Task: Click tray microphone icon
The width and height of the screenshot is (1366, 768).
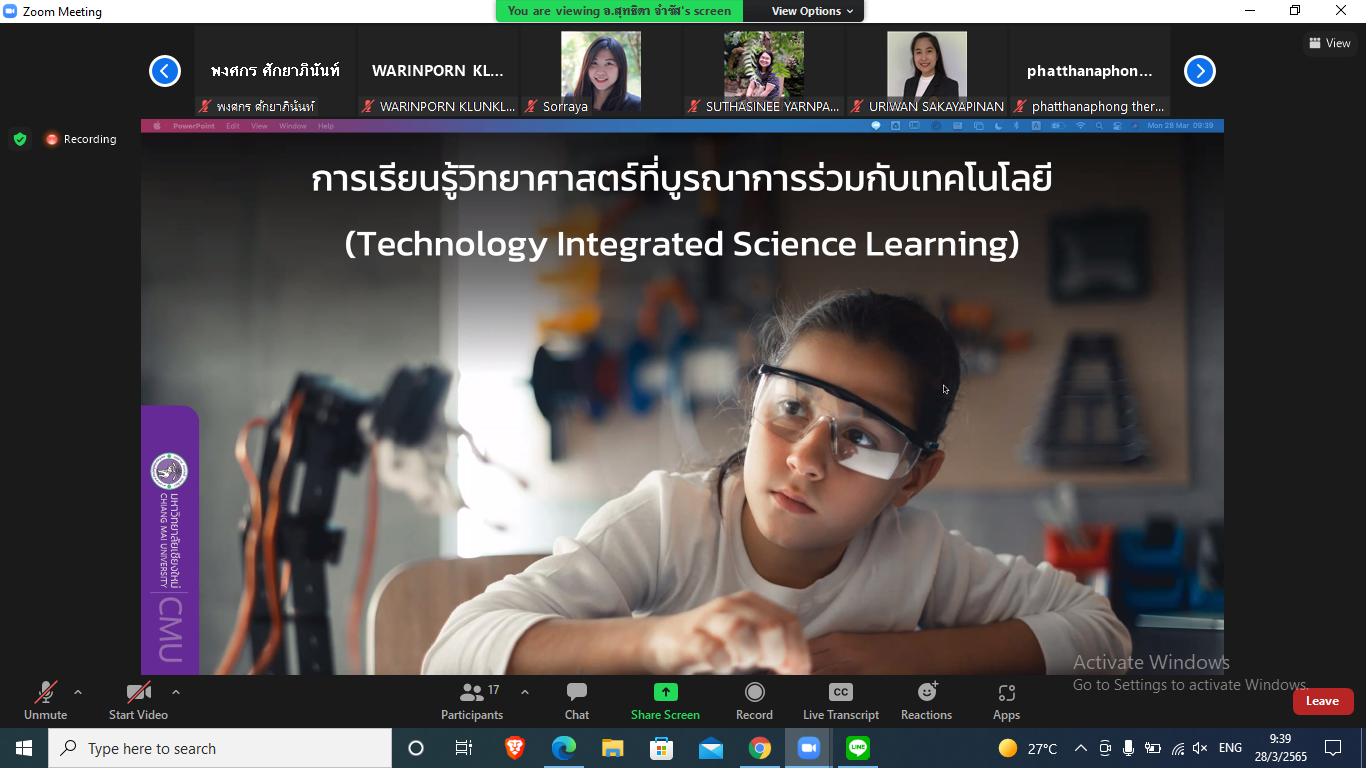Action: tap(1128, 748)
